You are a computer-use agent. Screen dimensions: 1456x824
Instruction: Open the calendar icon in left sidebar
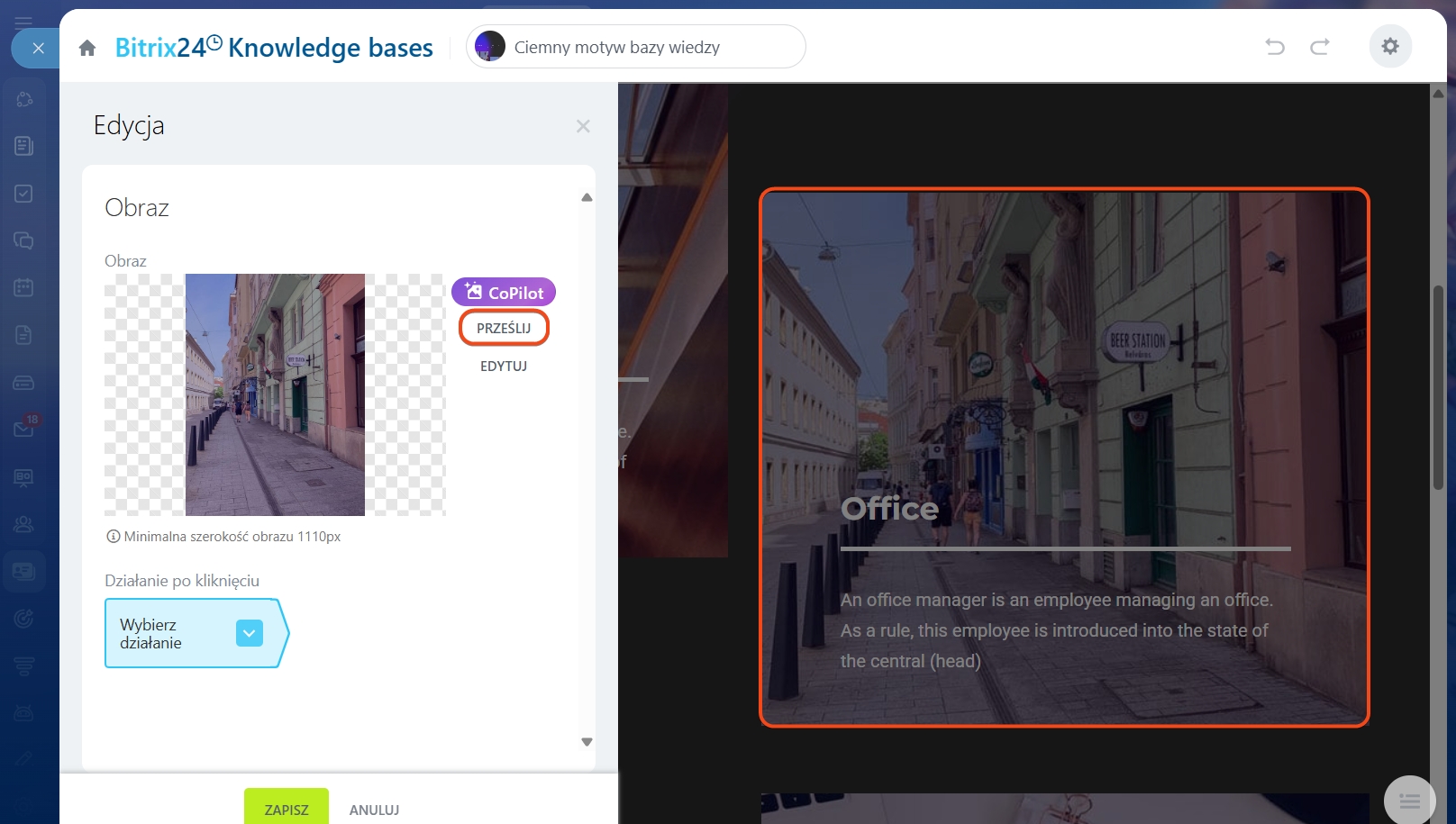tap(24, 288)
